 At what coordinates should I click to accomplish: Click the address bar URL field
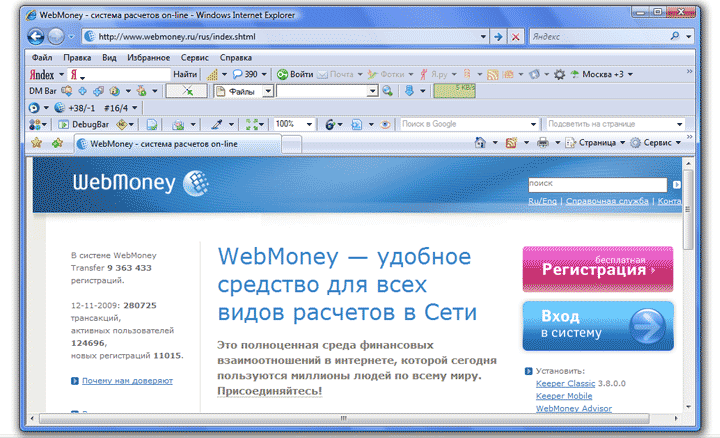280,37
